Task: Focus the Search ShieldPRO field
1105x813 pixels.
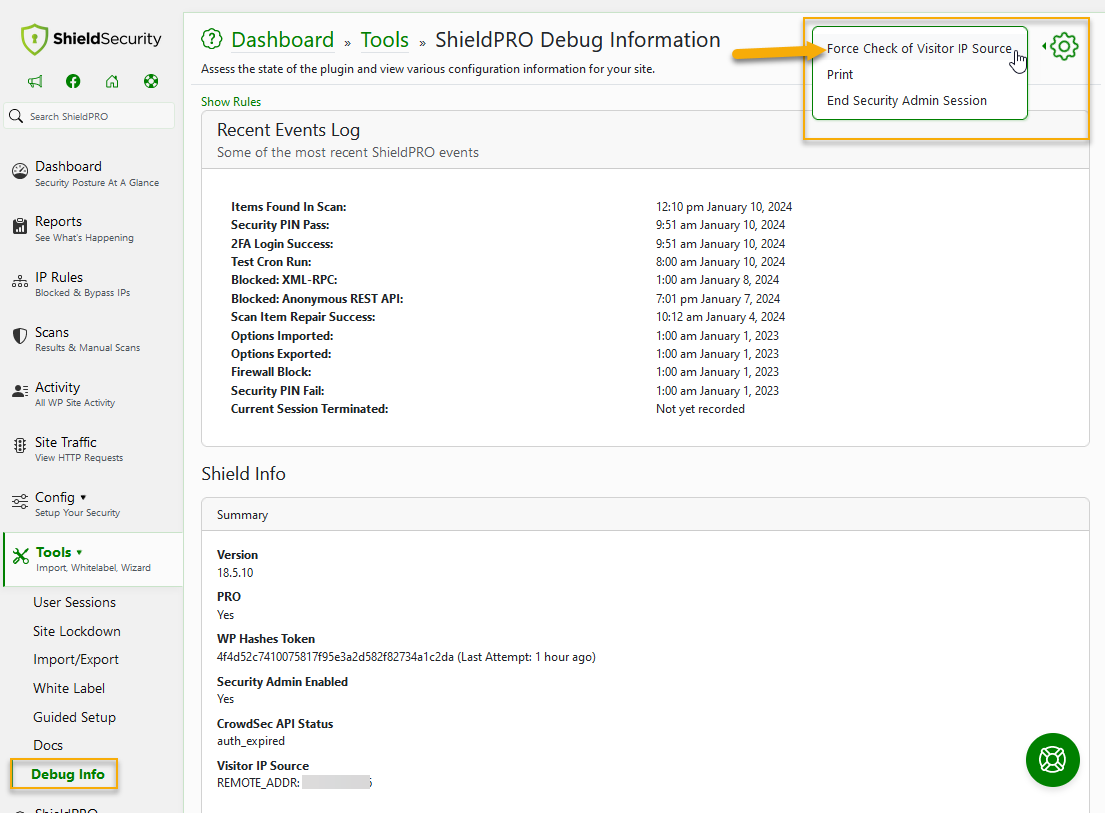Action: pyautogui.click(x=89, y=116)
